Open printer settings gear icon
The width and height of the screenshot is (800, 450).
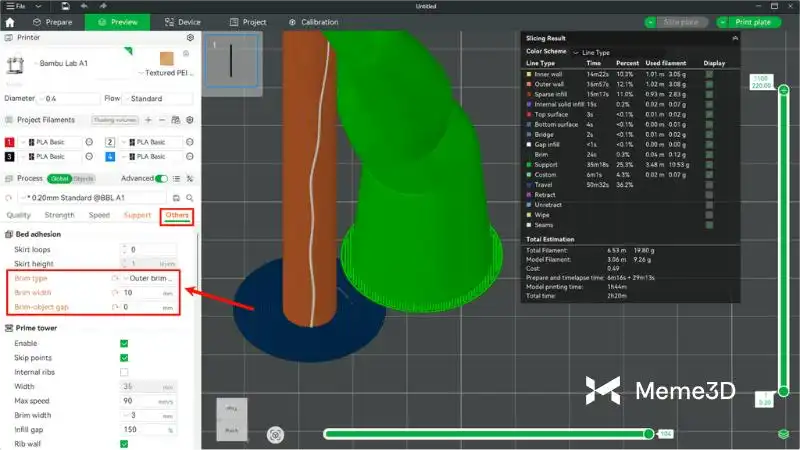(x=190, y=37)
